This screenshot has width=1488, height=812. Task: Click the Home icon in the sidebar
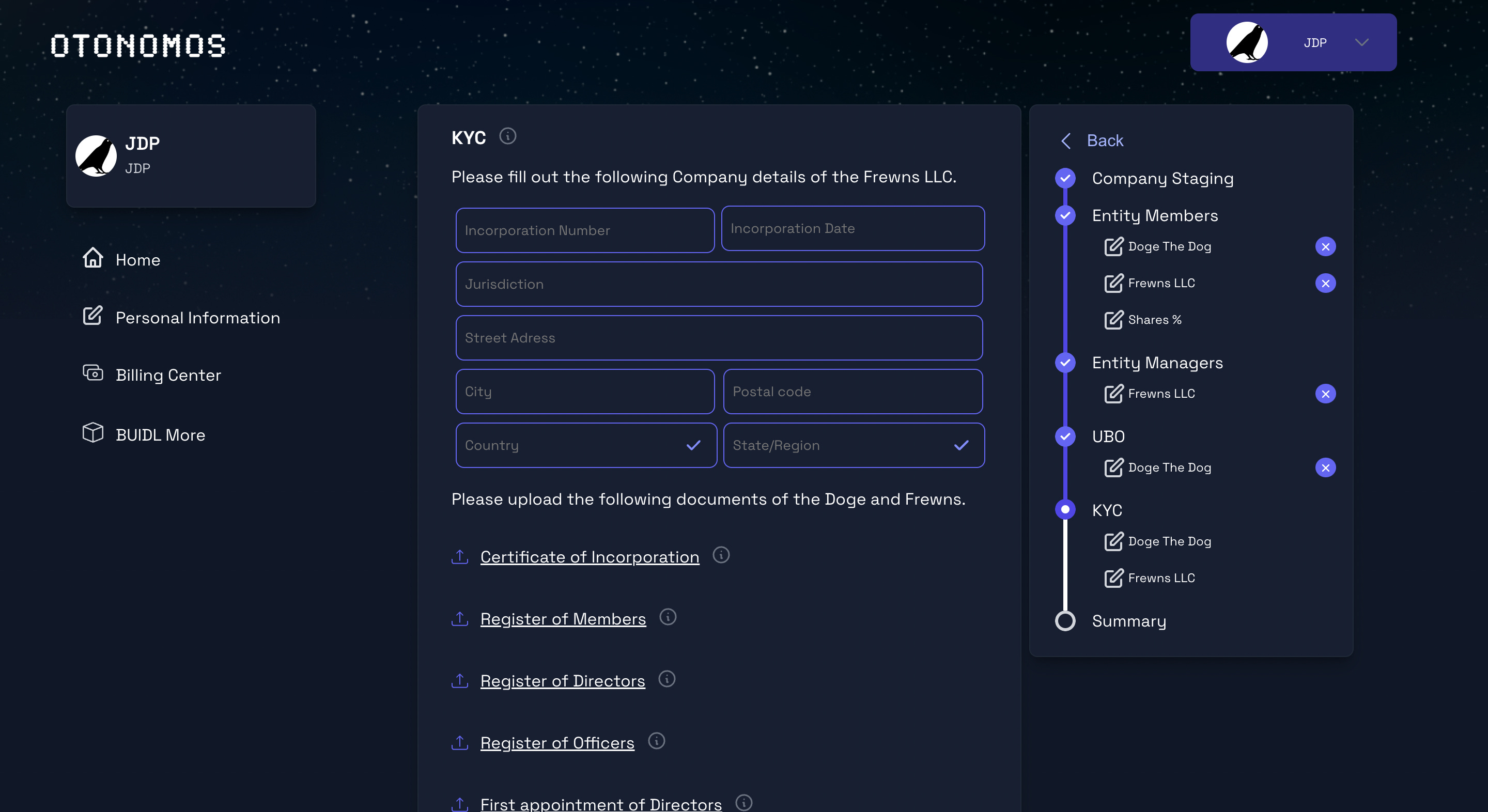coord(92,258)
